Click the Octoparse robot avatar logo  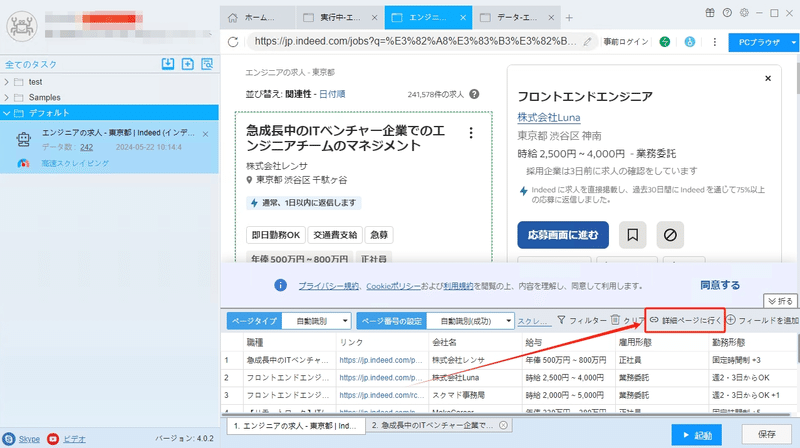(x=21, y=26)
